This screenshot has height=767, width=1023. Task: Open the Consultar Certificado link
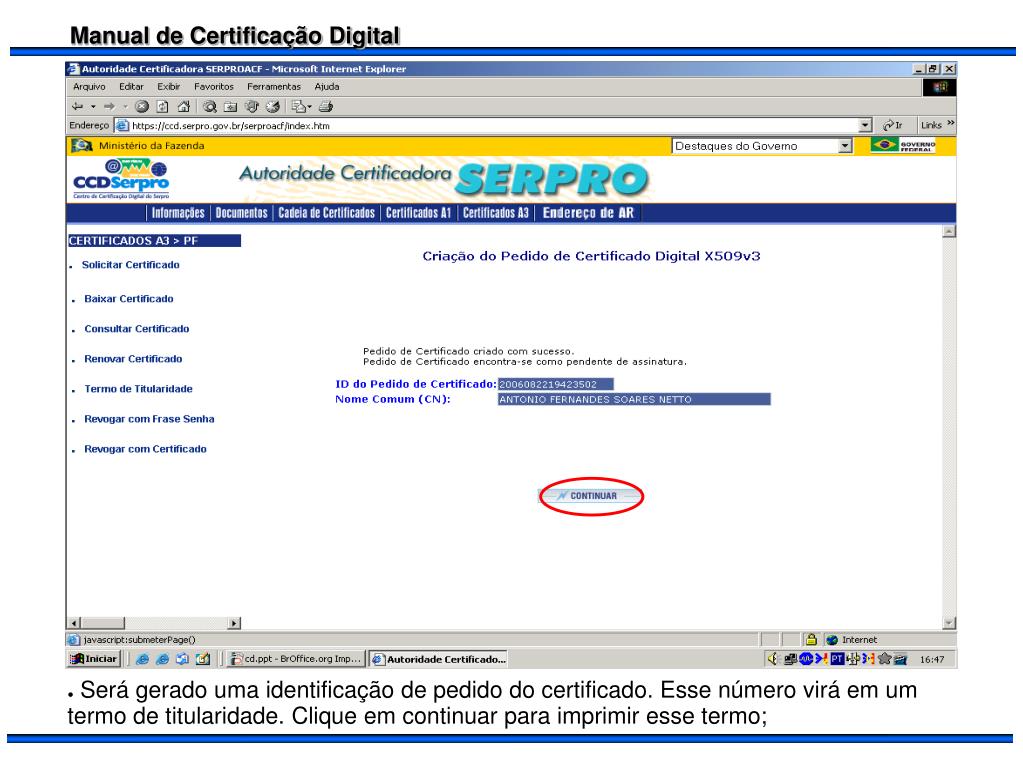pyautogui.click(x=136, y=329)
